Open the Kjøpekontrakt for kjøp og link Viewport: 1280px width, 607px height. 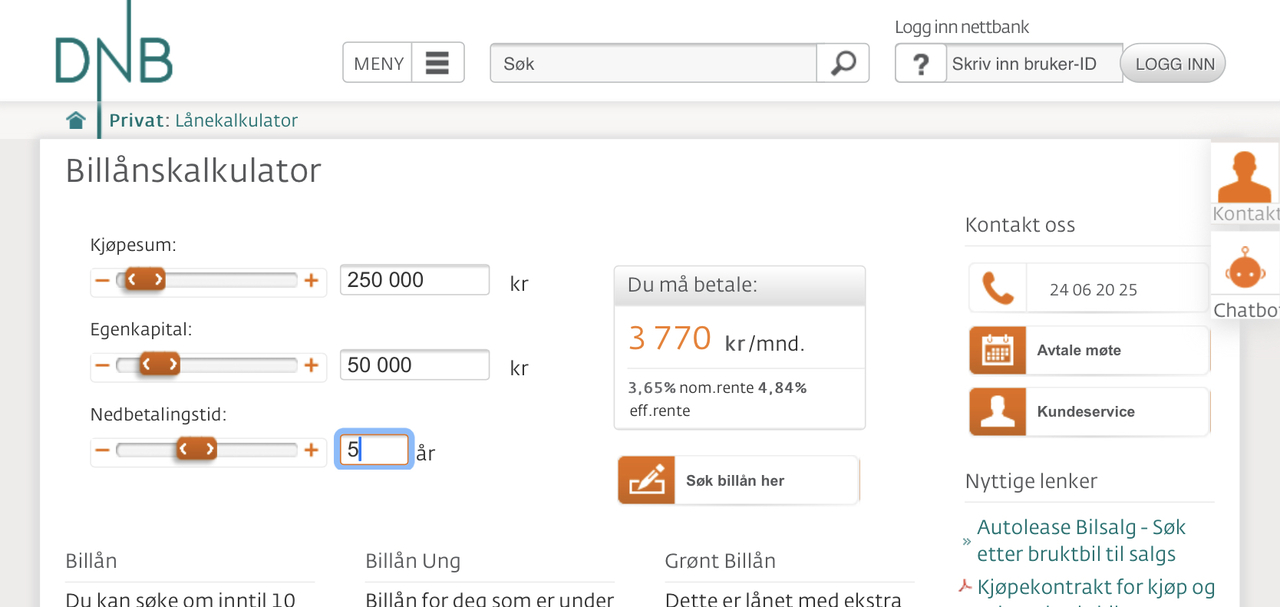(x=1096, y=587)
